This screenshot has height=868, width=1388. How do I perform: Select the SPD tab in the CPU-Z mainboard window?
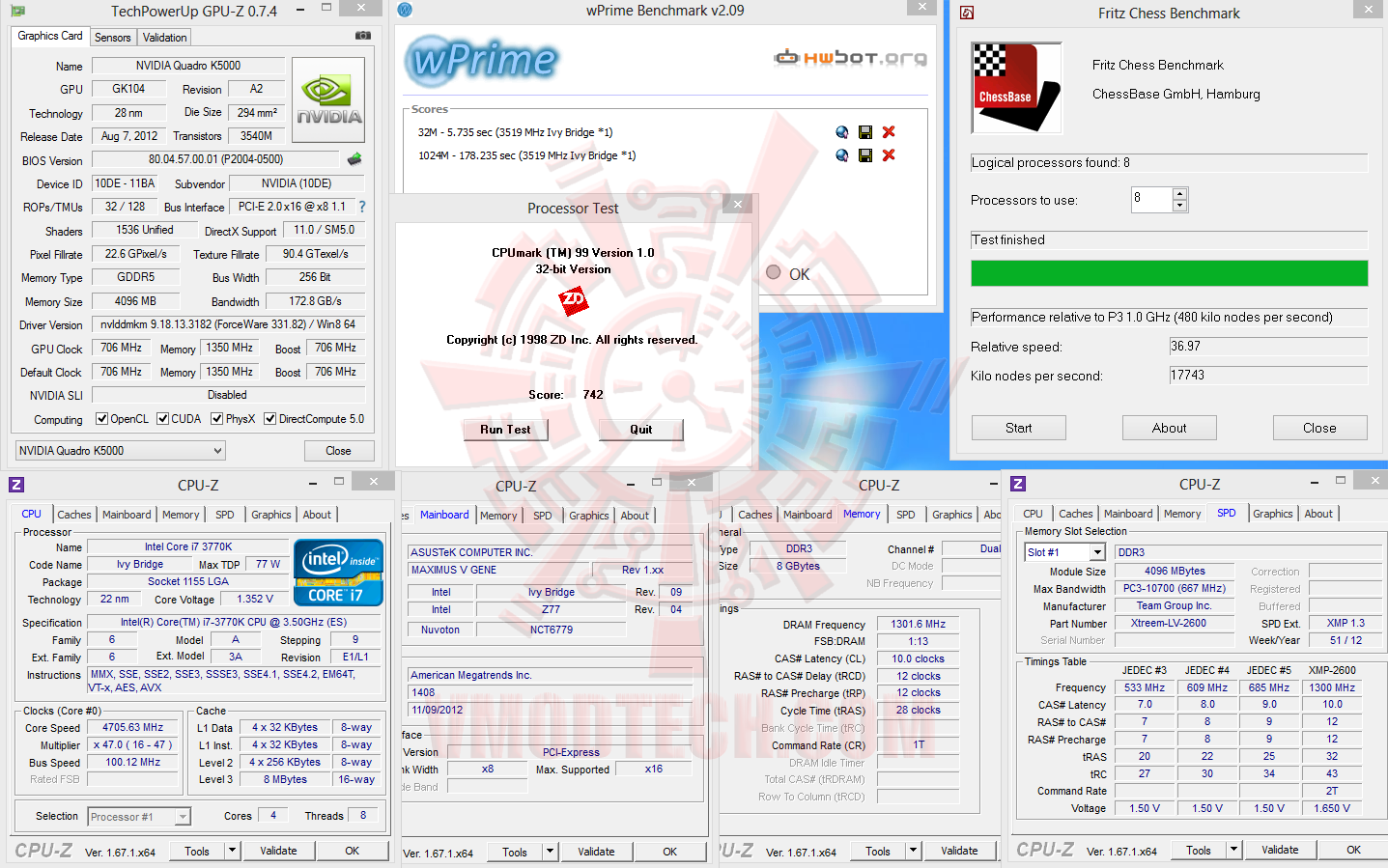[x=543, y=516]
